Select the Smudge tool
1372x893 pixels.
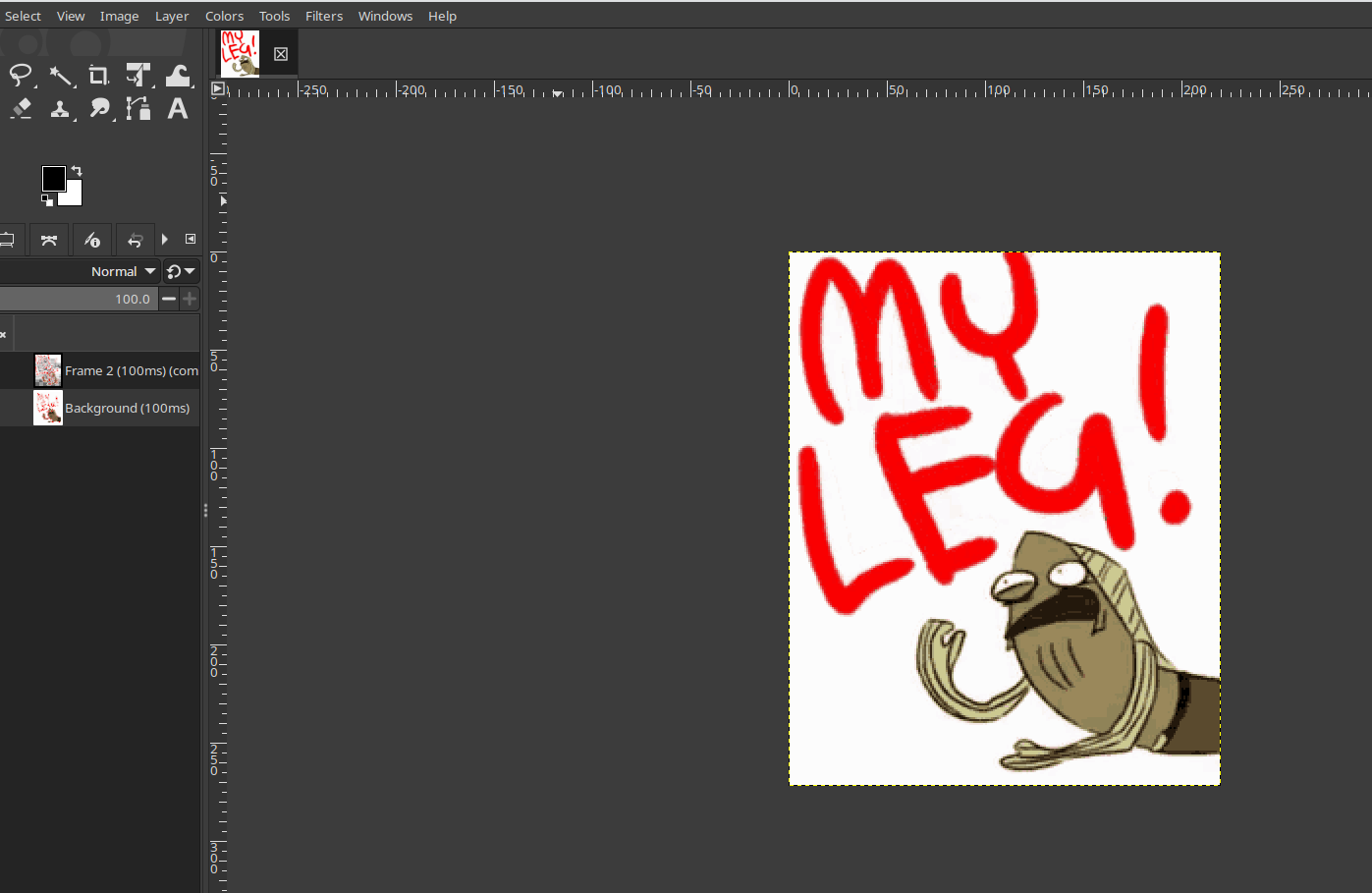click(x=99, y=108)
